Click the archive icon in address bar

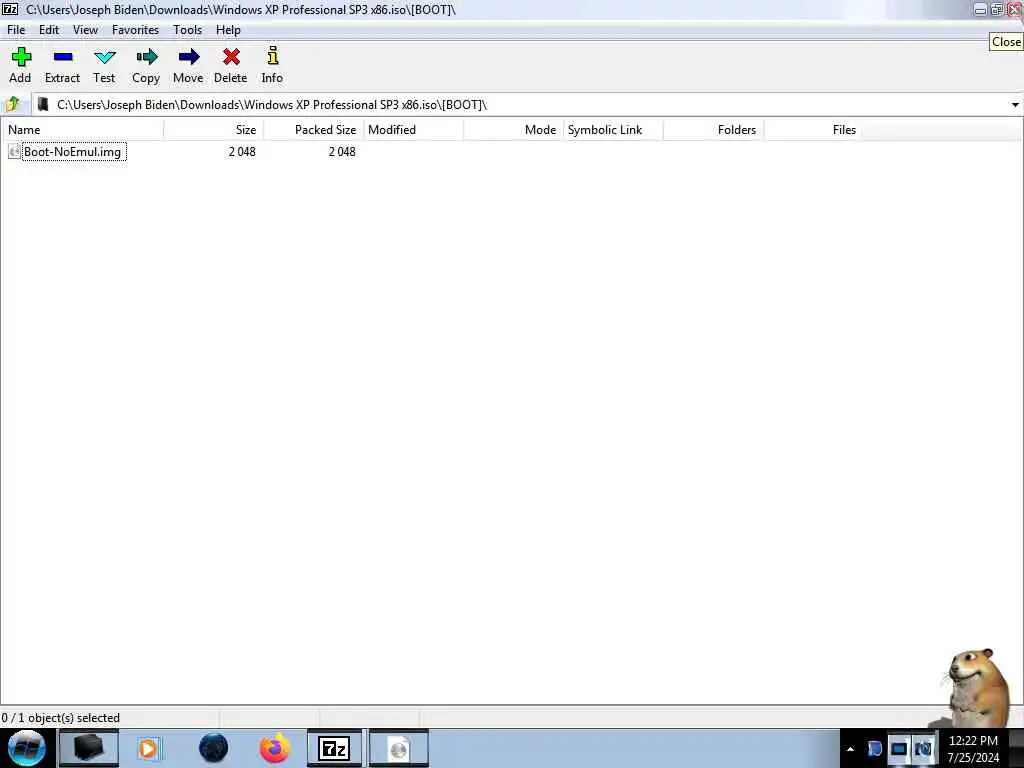click(x=43, y=104)
